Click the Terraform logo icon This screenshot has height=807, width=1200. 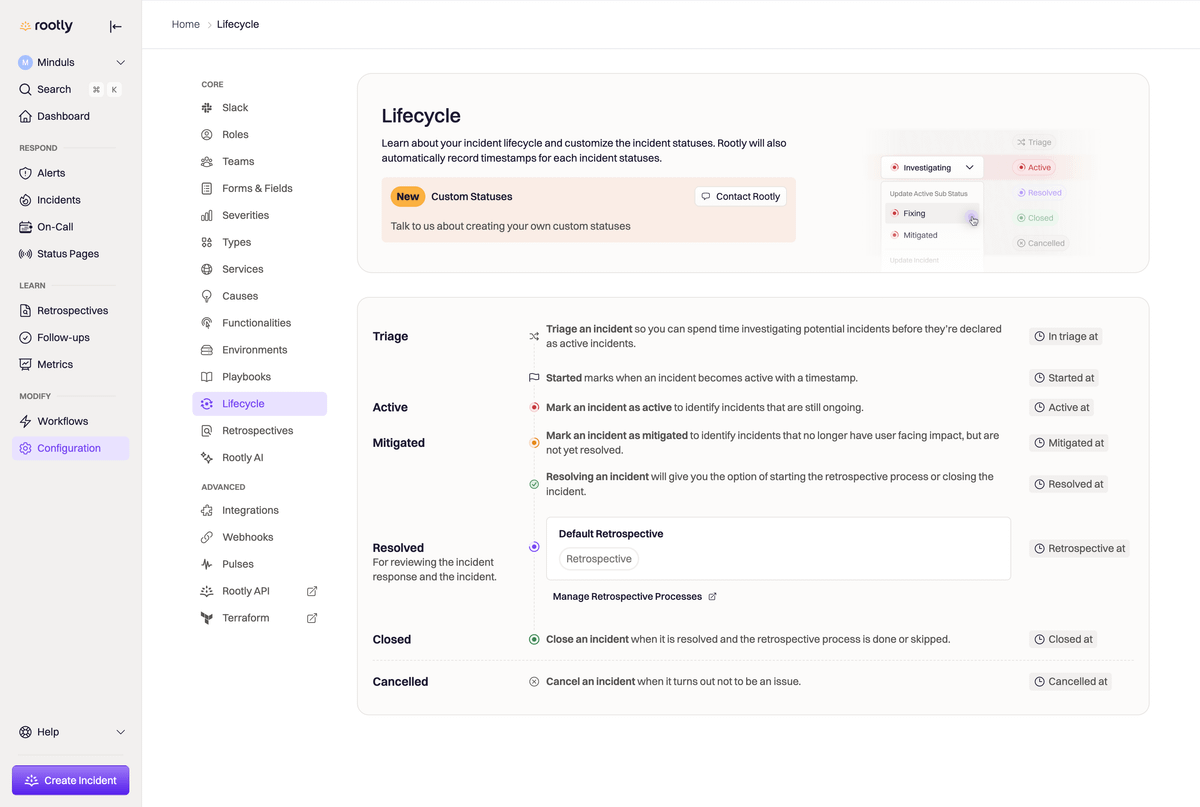(207, 618)
